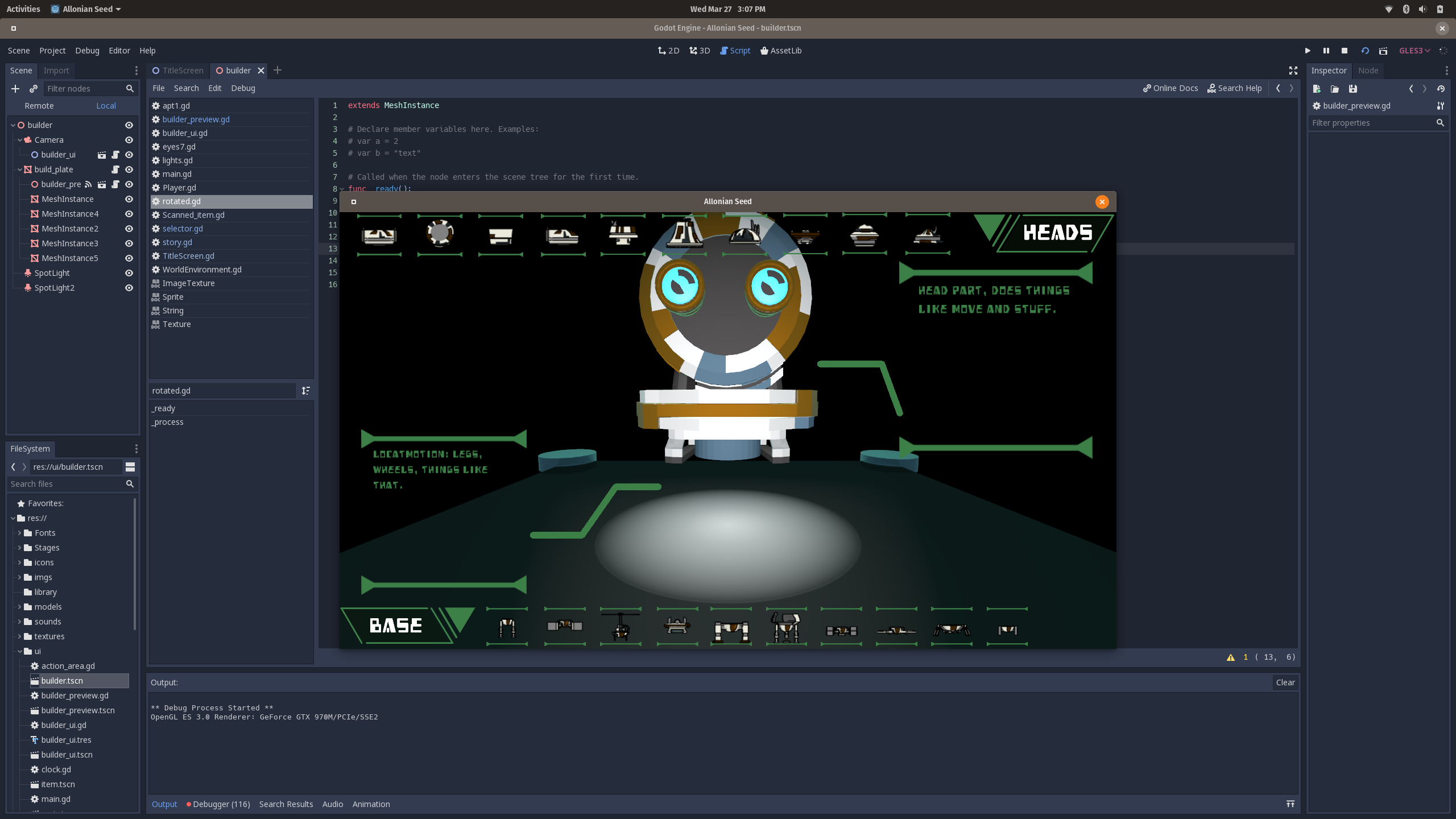Open the Project menu
The width and height of the screenshot is (1456, 819).
pos(52,51)
